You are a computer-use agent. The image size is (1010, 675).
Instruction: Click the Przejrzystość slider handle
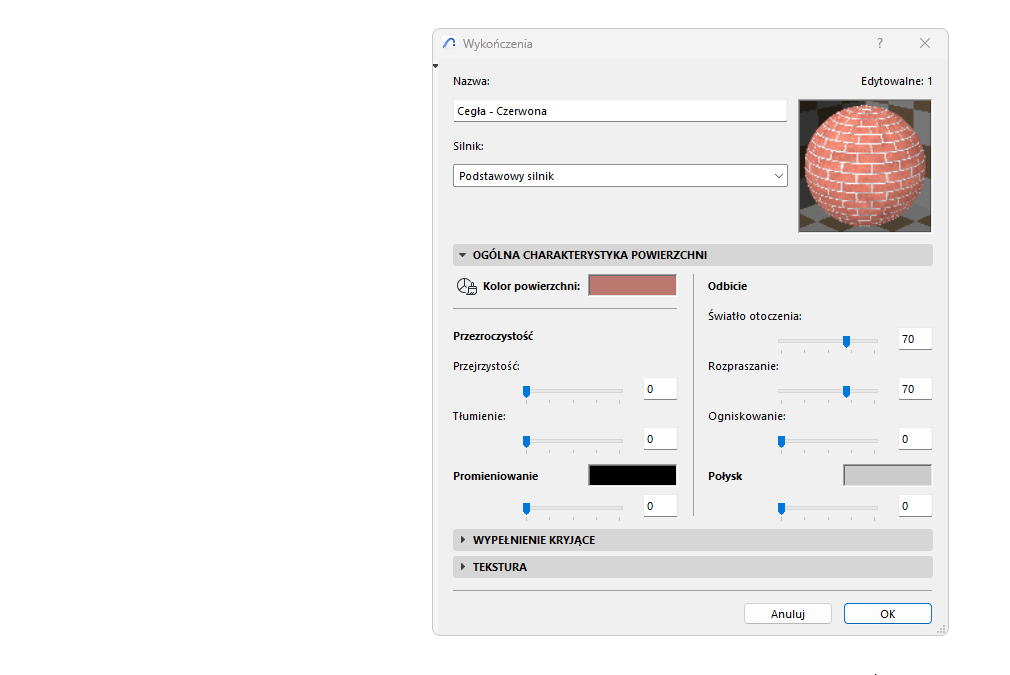[526, 392]
